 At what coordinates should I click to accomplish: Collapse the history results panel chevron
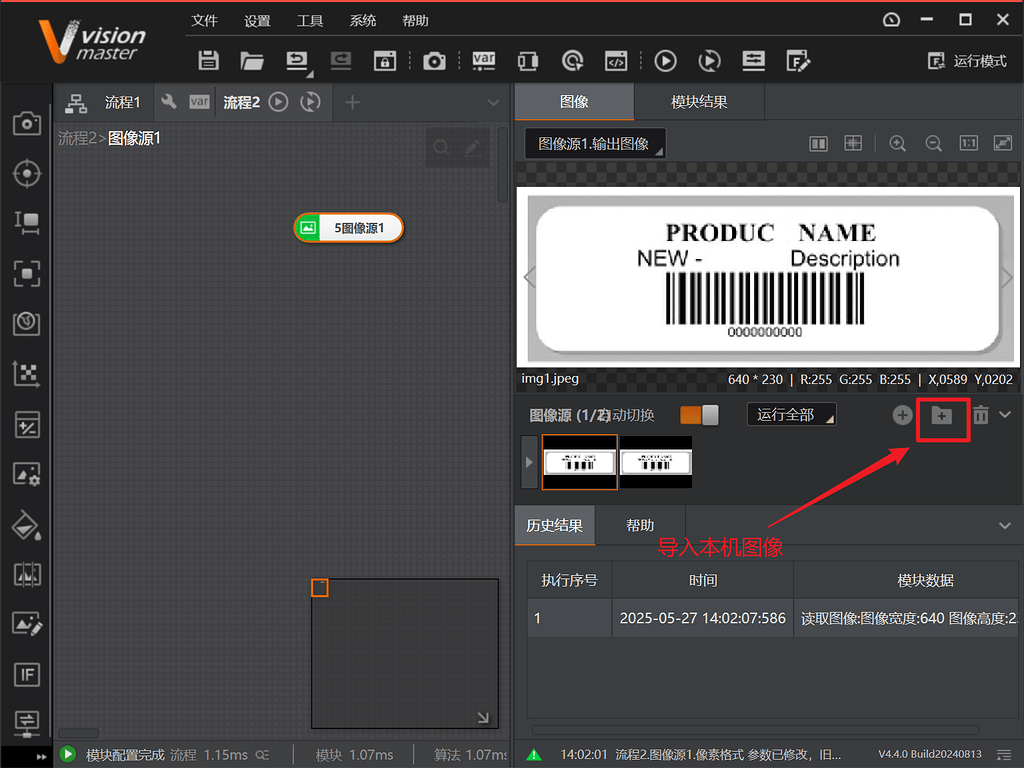pyautogui.click(x=1006, y=525)
